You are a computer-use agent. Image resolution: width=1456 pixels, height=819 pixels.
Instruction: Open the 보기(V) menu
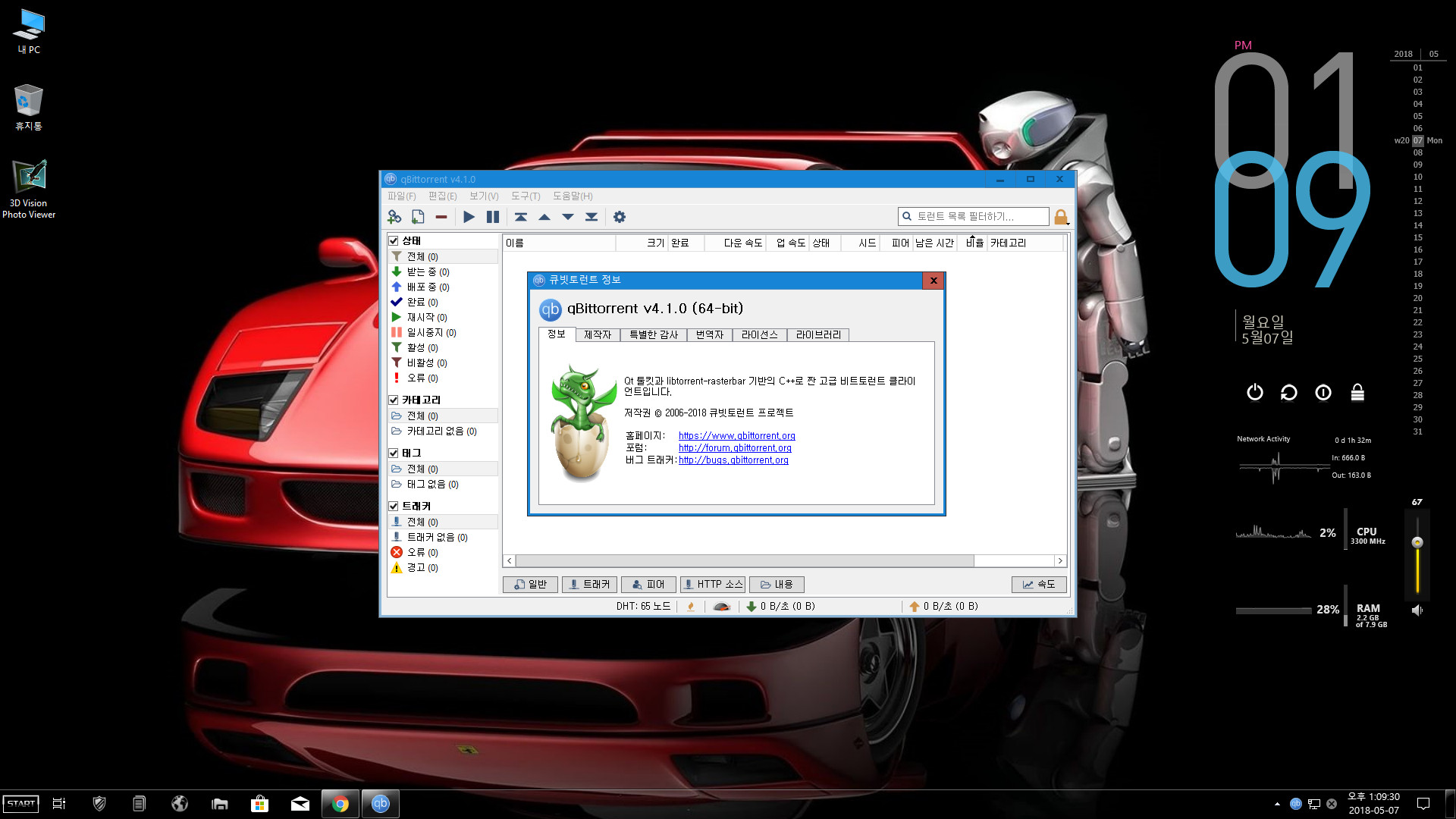pyautogui.click(x=484, y=196)
